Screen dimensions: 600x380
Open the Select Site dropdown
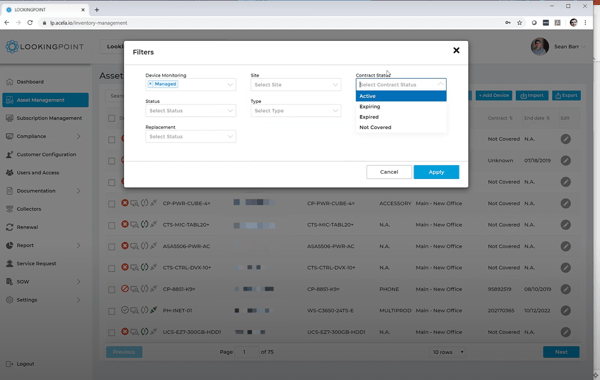point(296,85)
